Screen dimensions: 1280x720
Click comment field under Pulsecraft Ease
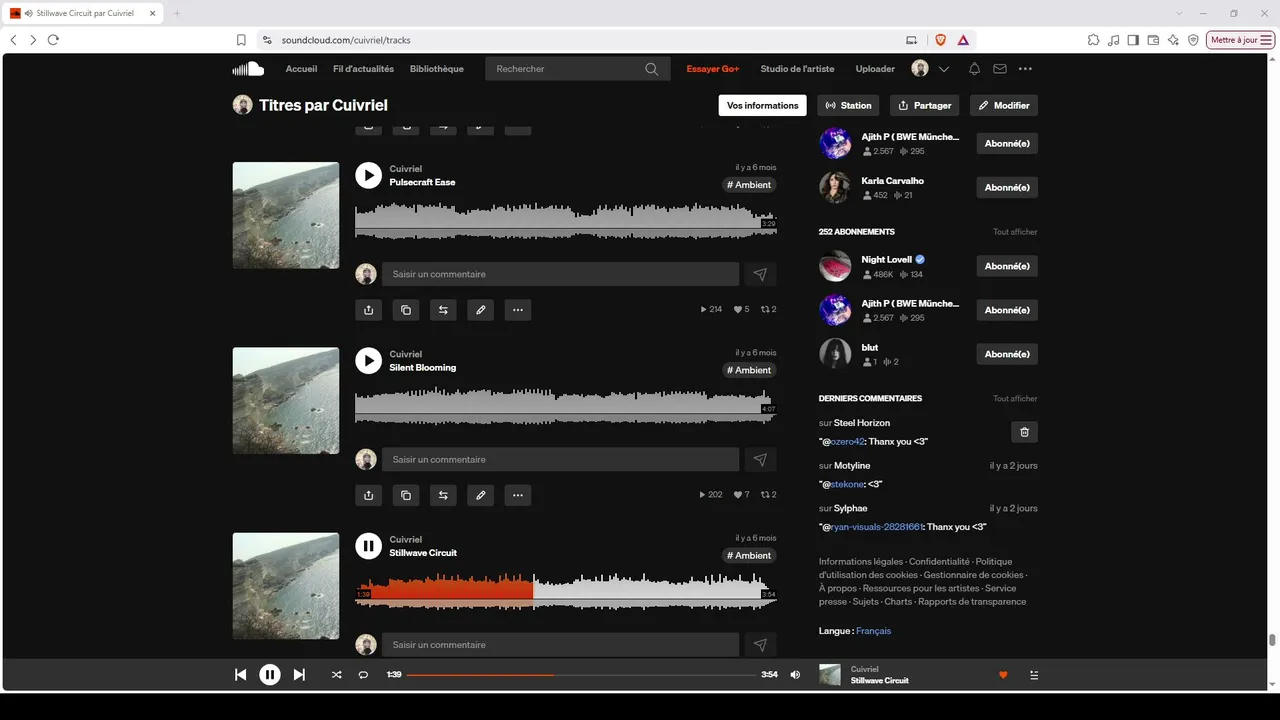(561, 274)
